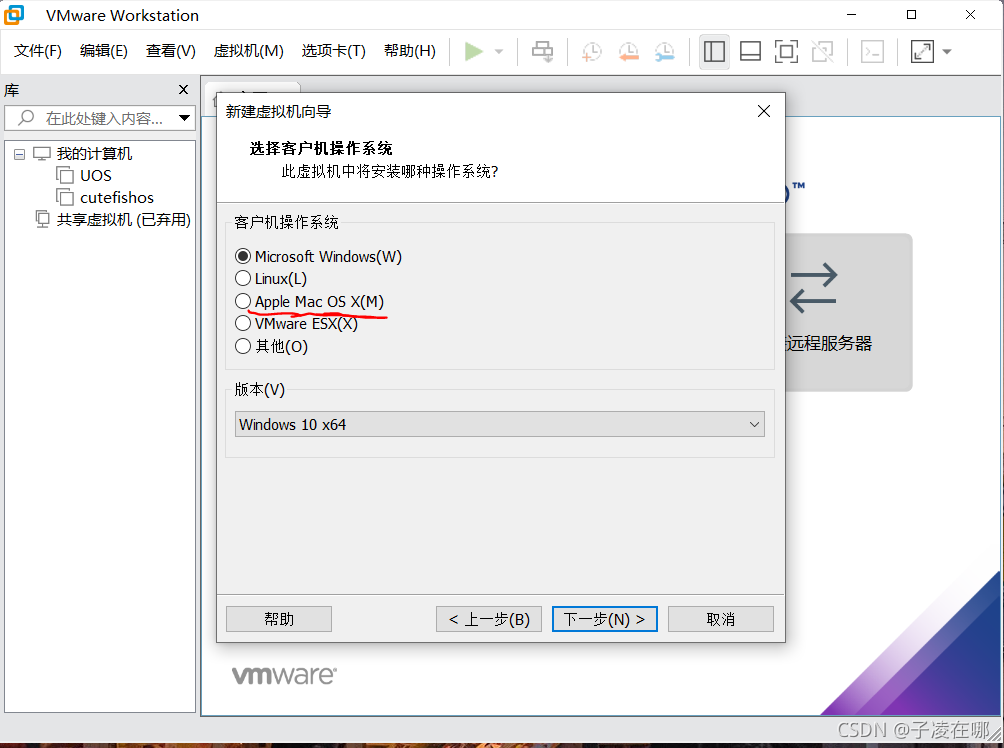The height and width of the screenshot is (748, 1004).
Task: Select 我的计算机 in the library tree
Action: point(94,154)
